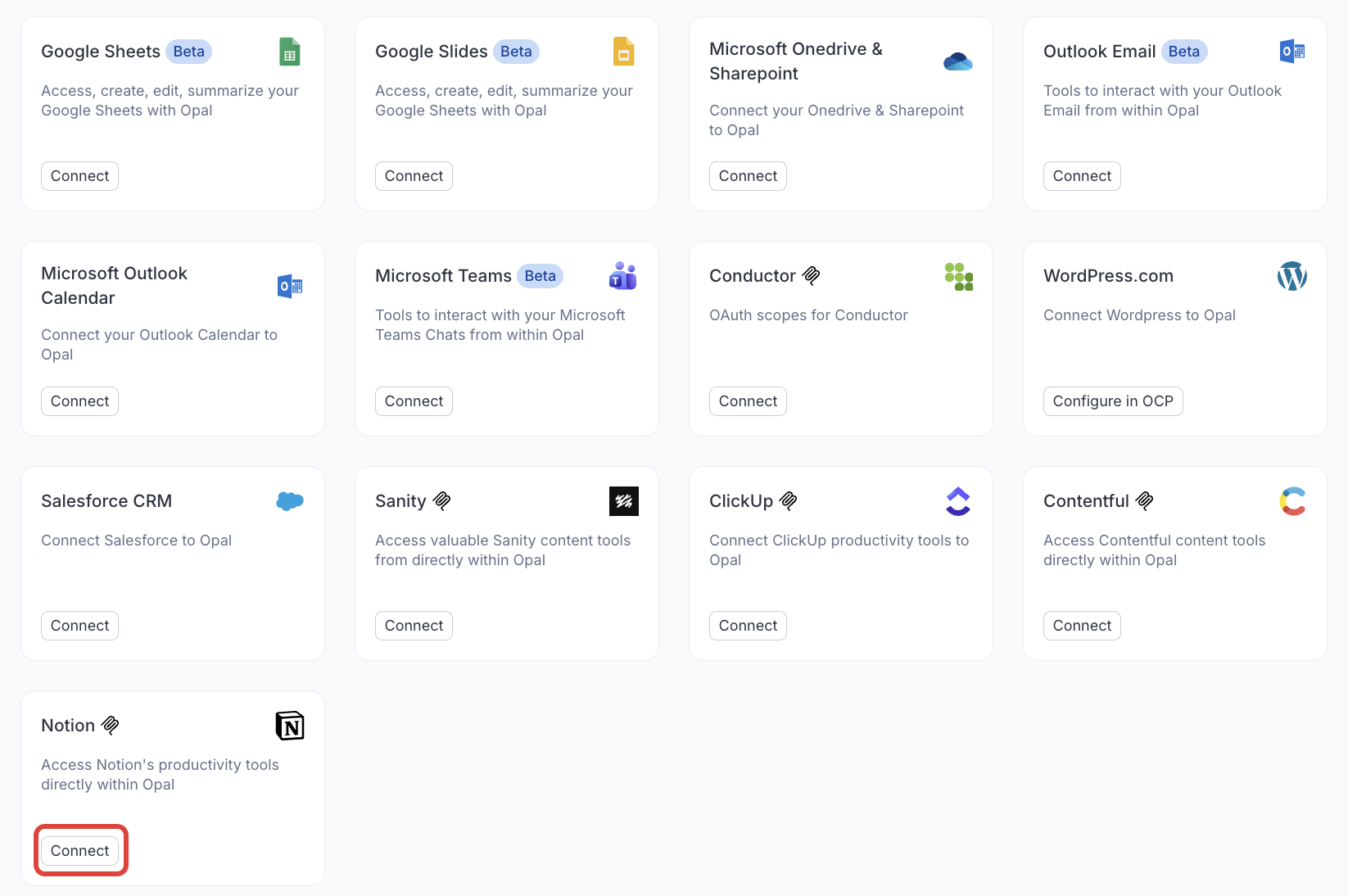Click the plug icon next to Conductor
This screenshot has width=1348, height=896.
point(812,276)
